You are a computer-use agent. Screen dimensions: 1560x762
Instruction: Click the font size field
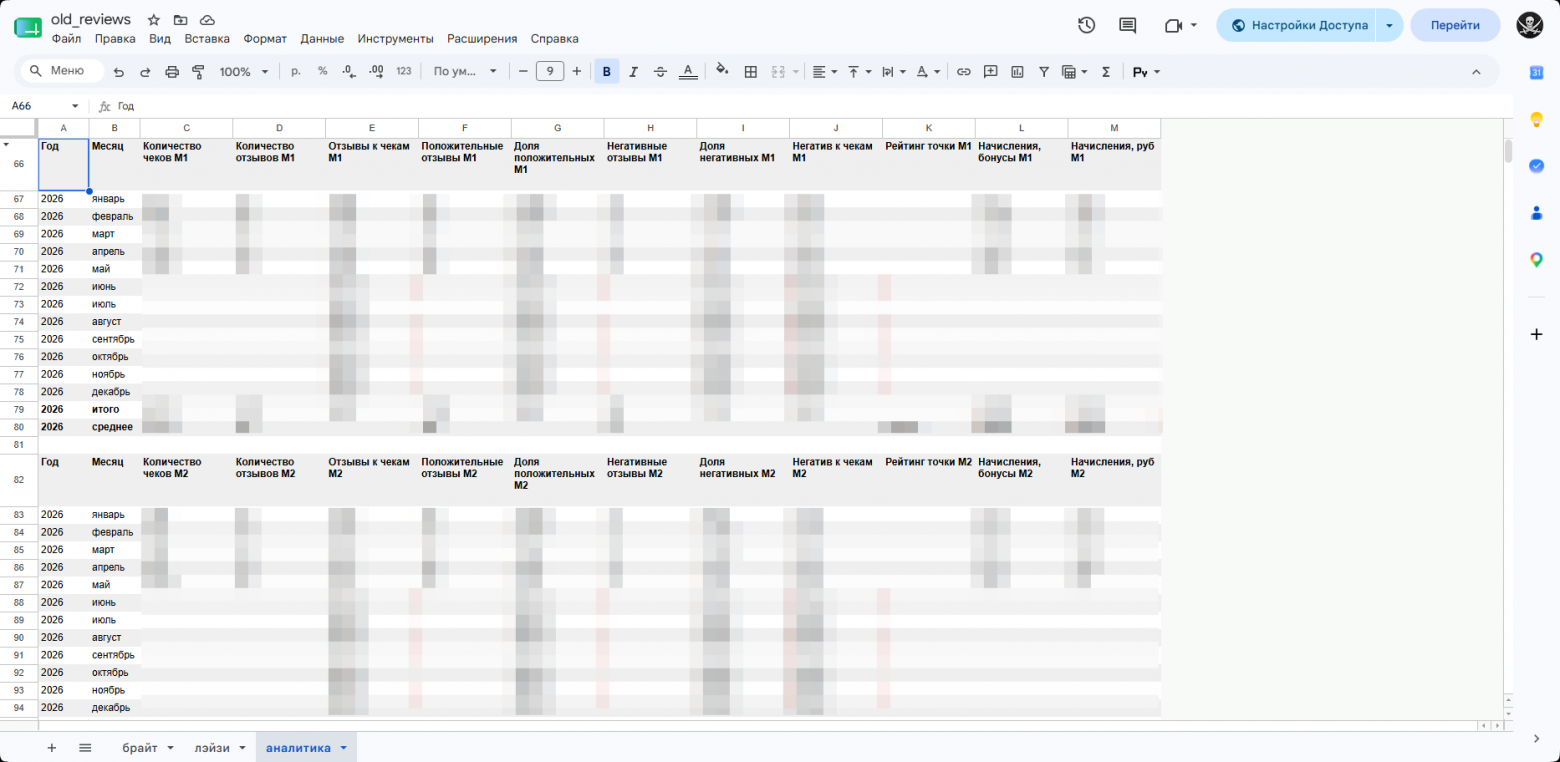coord(550,71)
